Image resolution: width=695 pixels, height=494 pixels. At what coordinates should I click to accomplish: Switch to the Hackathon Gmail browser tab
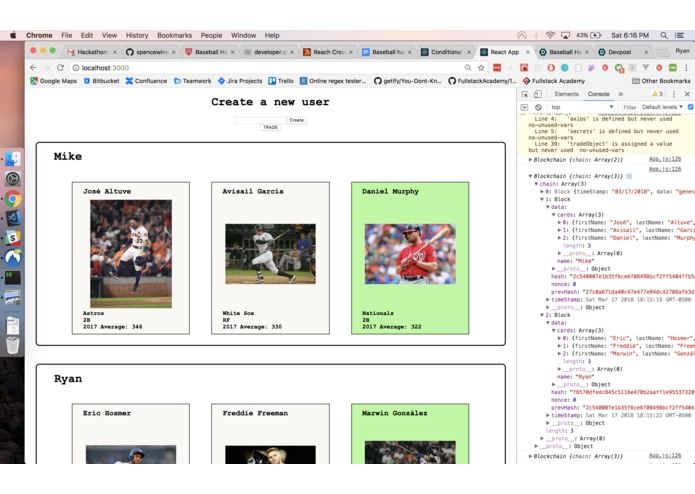click(x=92, y=52)
